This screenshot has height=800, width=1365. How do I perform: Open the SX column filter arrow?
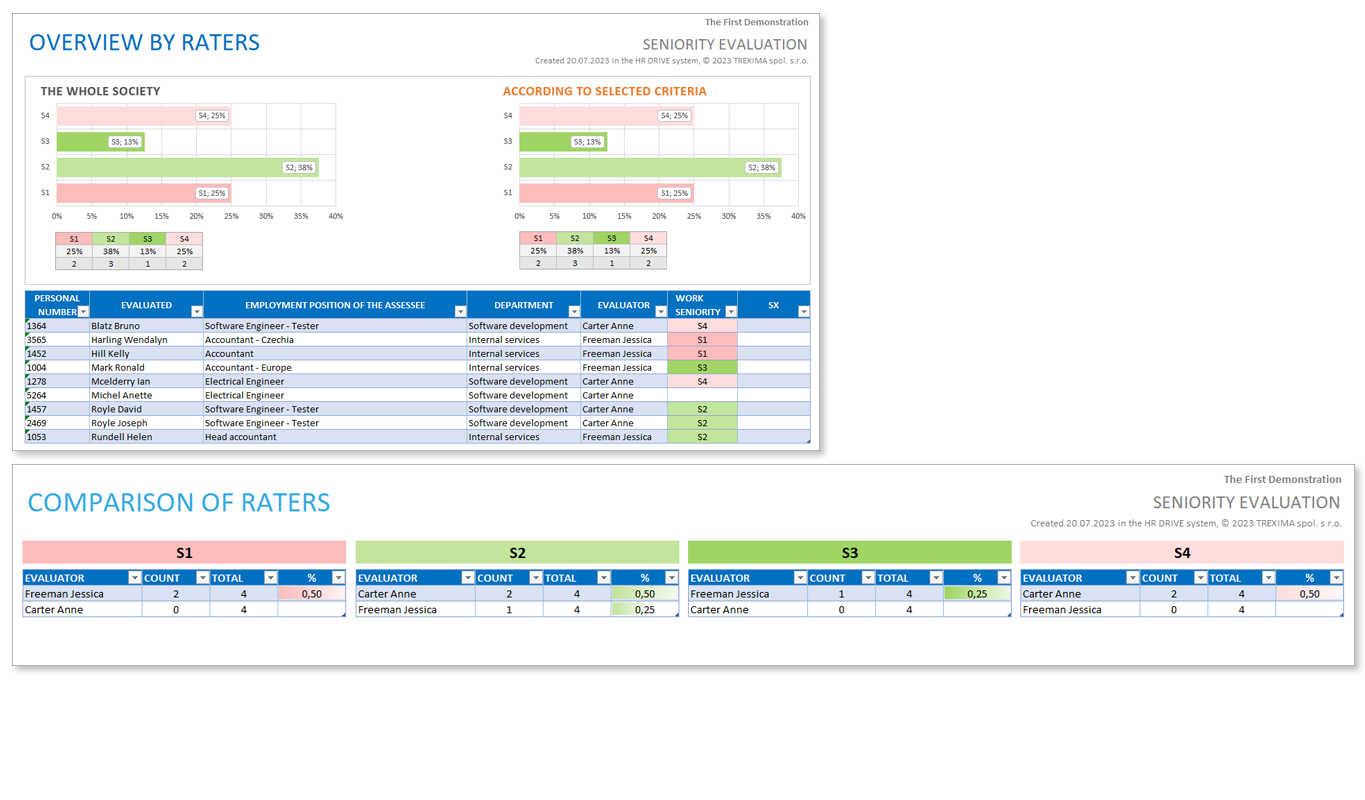coord(804,311)
